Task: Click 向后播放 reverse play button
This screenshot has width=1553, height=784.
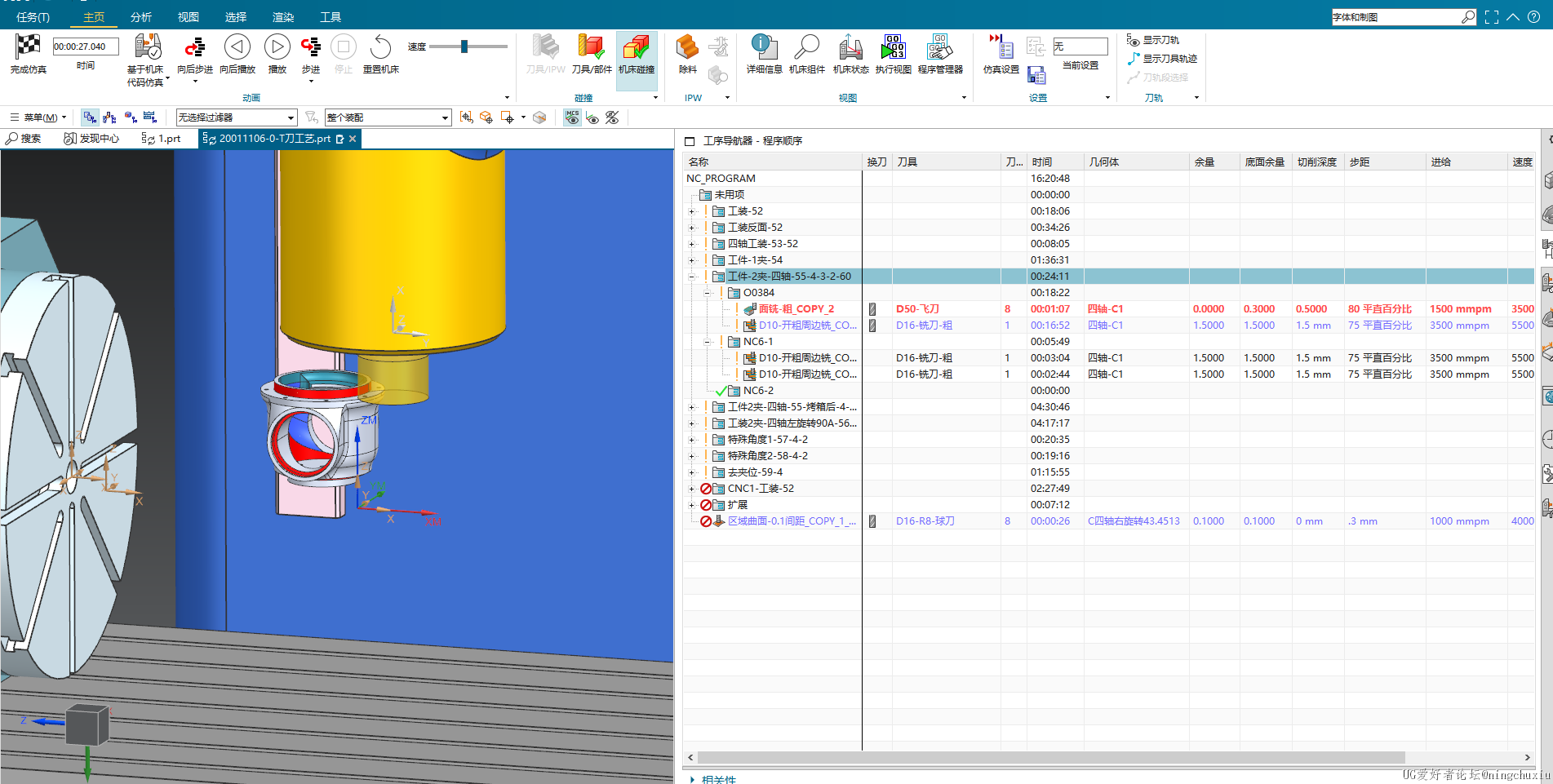Action: point(237,47)
